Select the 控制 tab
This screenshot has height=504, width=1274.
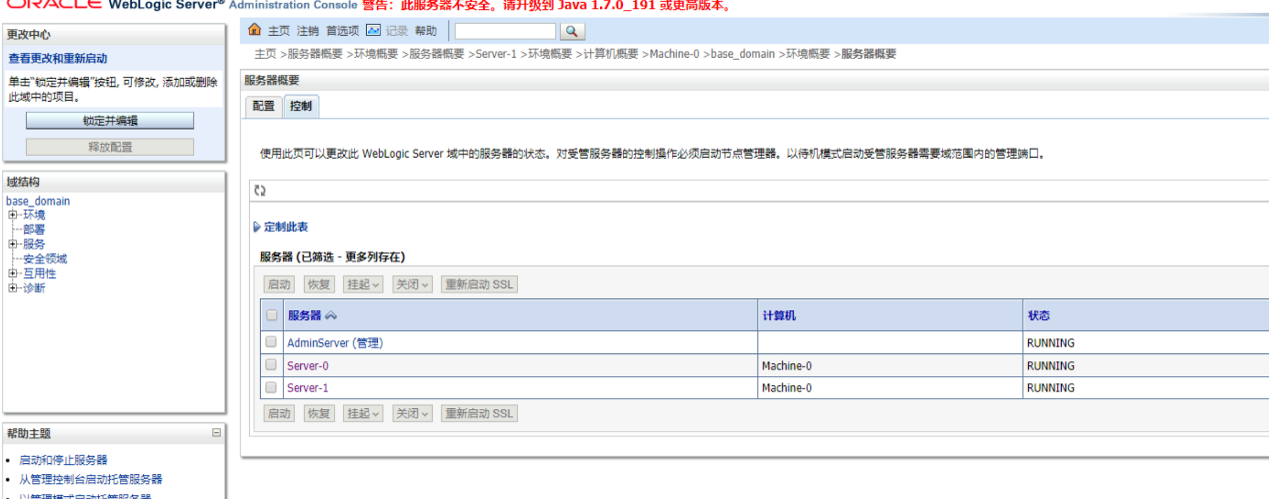301,106
